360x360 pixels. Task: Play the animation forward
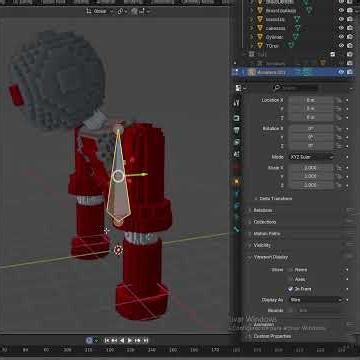click(x=130, y=340)
